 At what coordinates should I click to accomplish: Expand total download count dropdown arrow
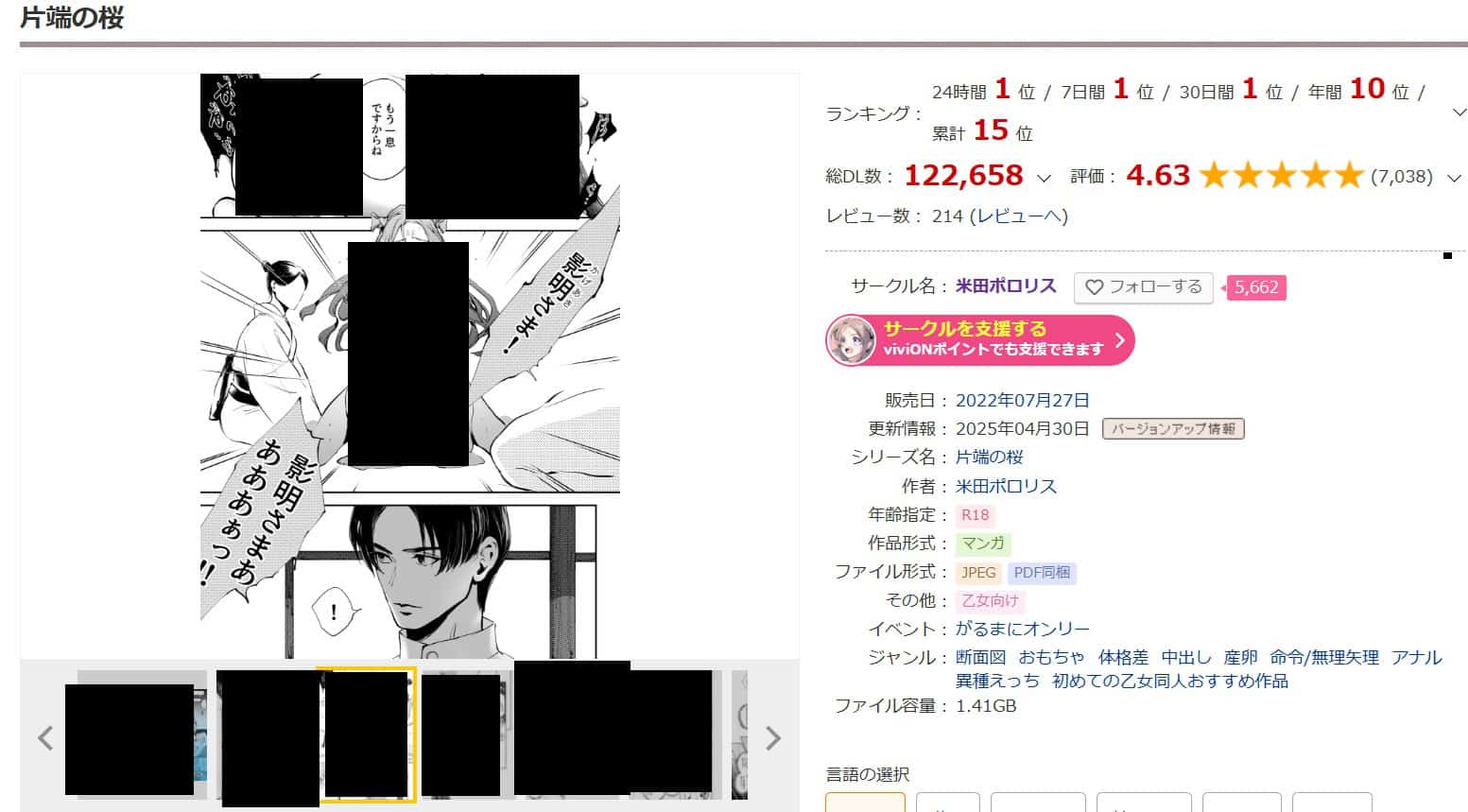click(1044, 178)
